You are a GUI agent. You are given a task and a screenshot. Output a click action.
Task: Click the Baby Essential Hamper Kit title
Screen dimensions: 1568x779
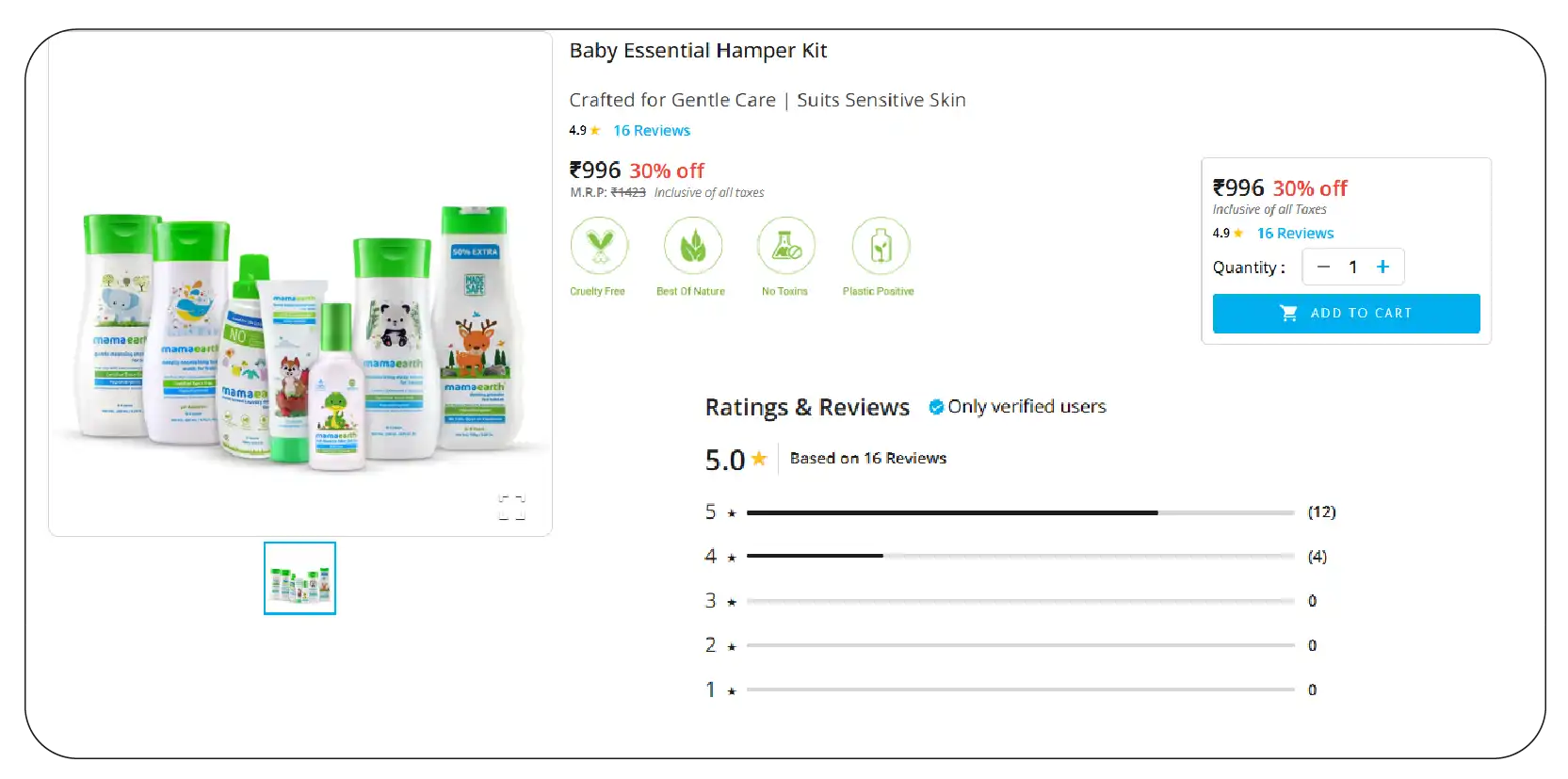tap(698, 51)
